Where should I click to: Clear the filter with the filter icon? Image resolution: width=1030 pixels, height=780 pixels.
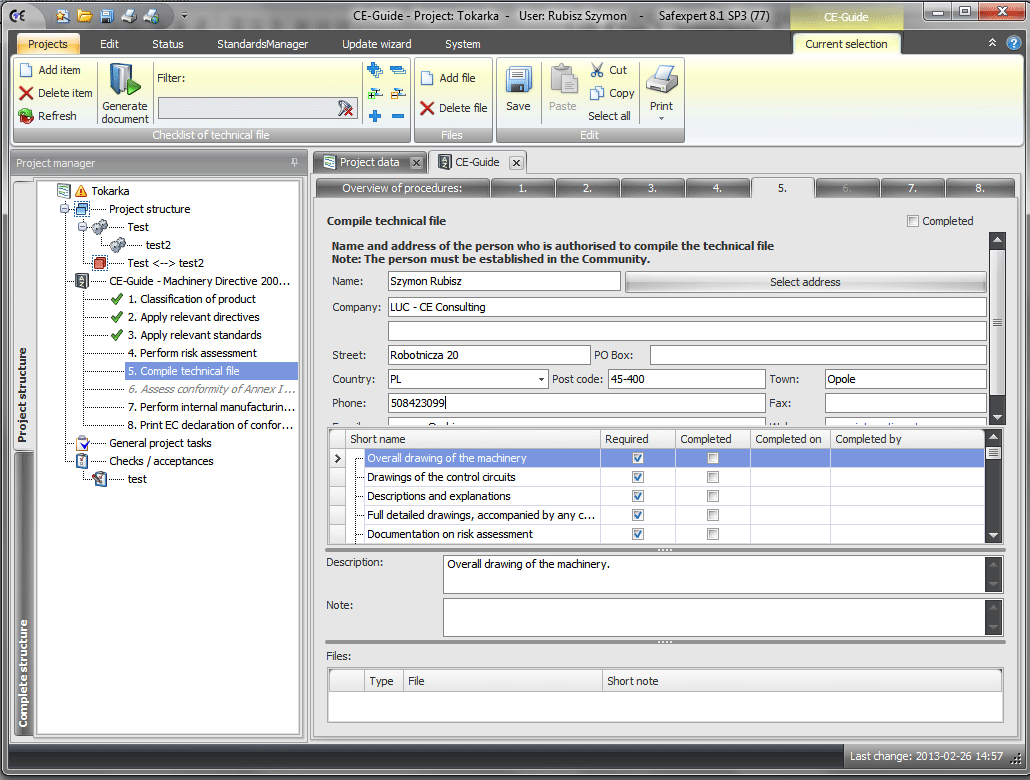pyautogui.click(x=346, y=108)
